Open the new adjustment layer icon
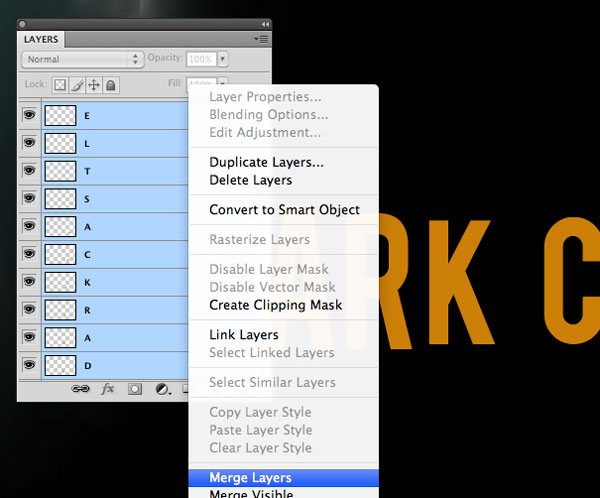Image resolution: width=600 pixels, height=498 pixels. coord(162,389)
